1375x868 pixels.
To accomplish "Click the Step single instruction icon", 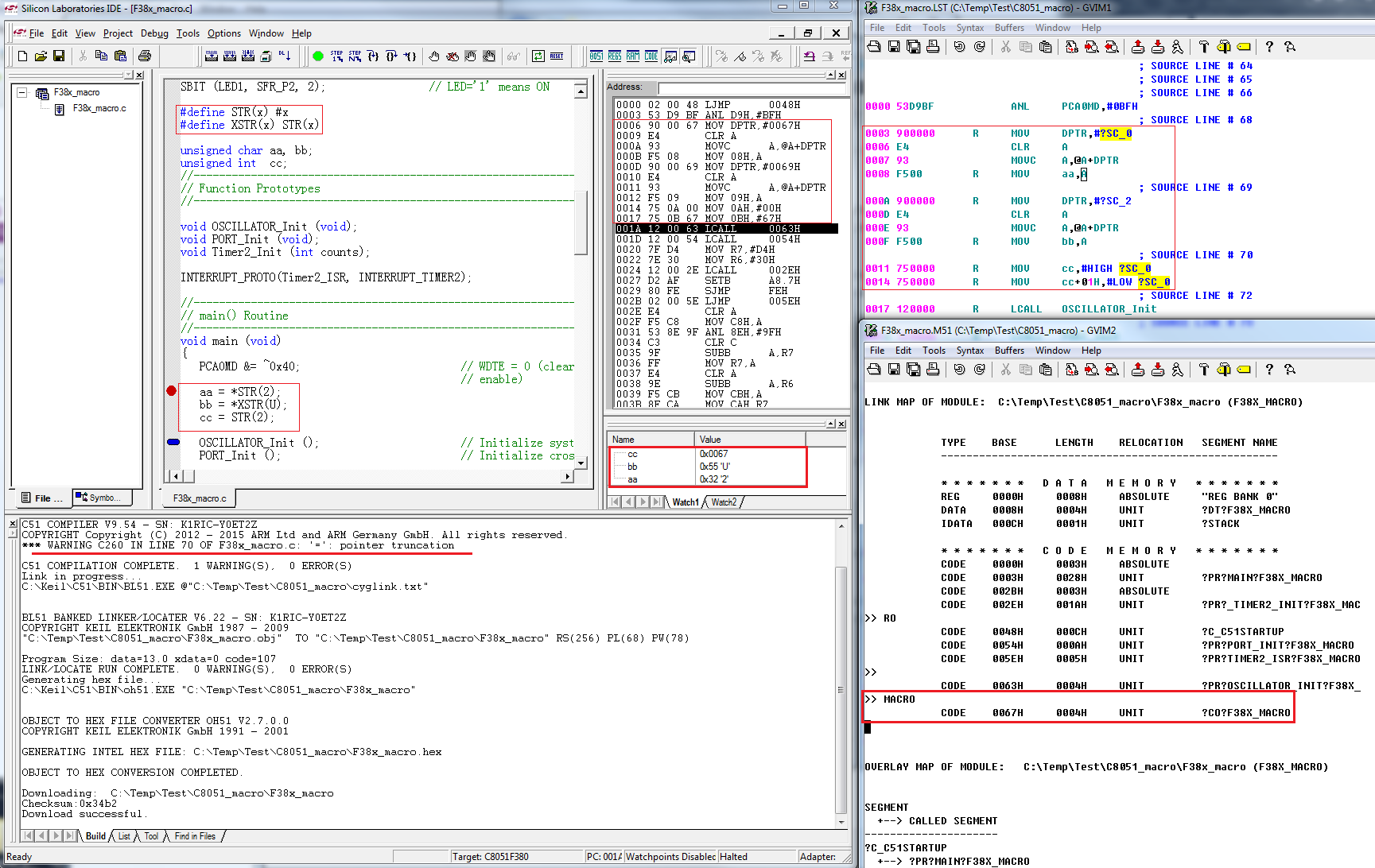I will [x=336, y=56].
